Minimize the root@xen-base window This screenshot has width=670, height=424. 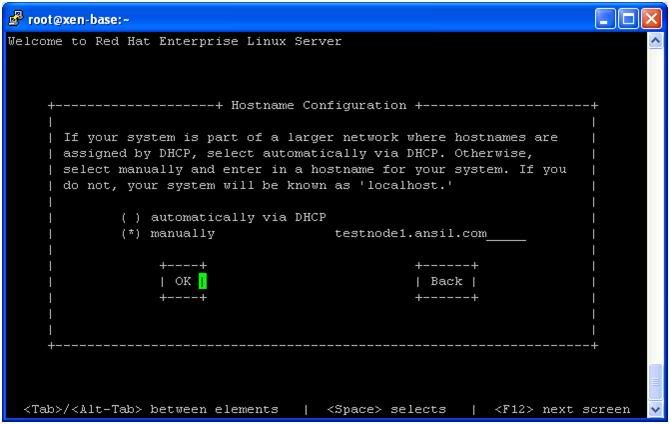click(x=604, y=19)
